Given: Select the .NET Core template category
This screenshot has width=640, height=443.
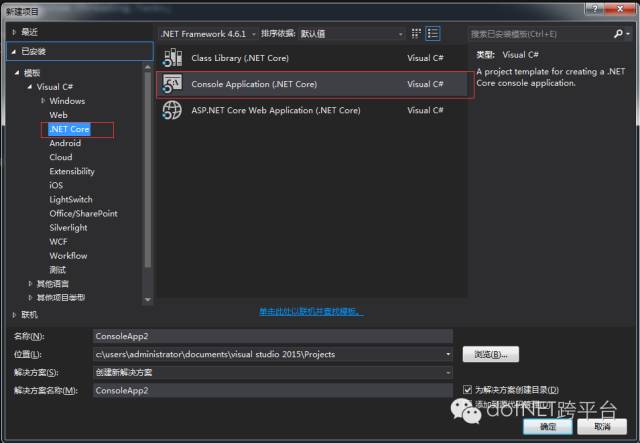Looking at the screenshot, I should 69,129.
